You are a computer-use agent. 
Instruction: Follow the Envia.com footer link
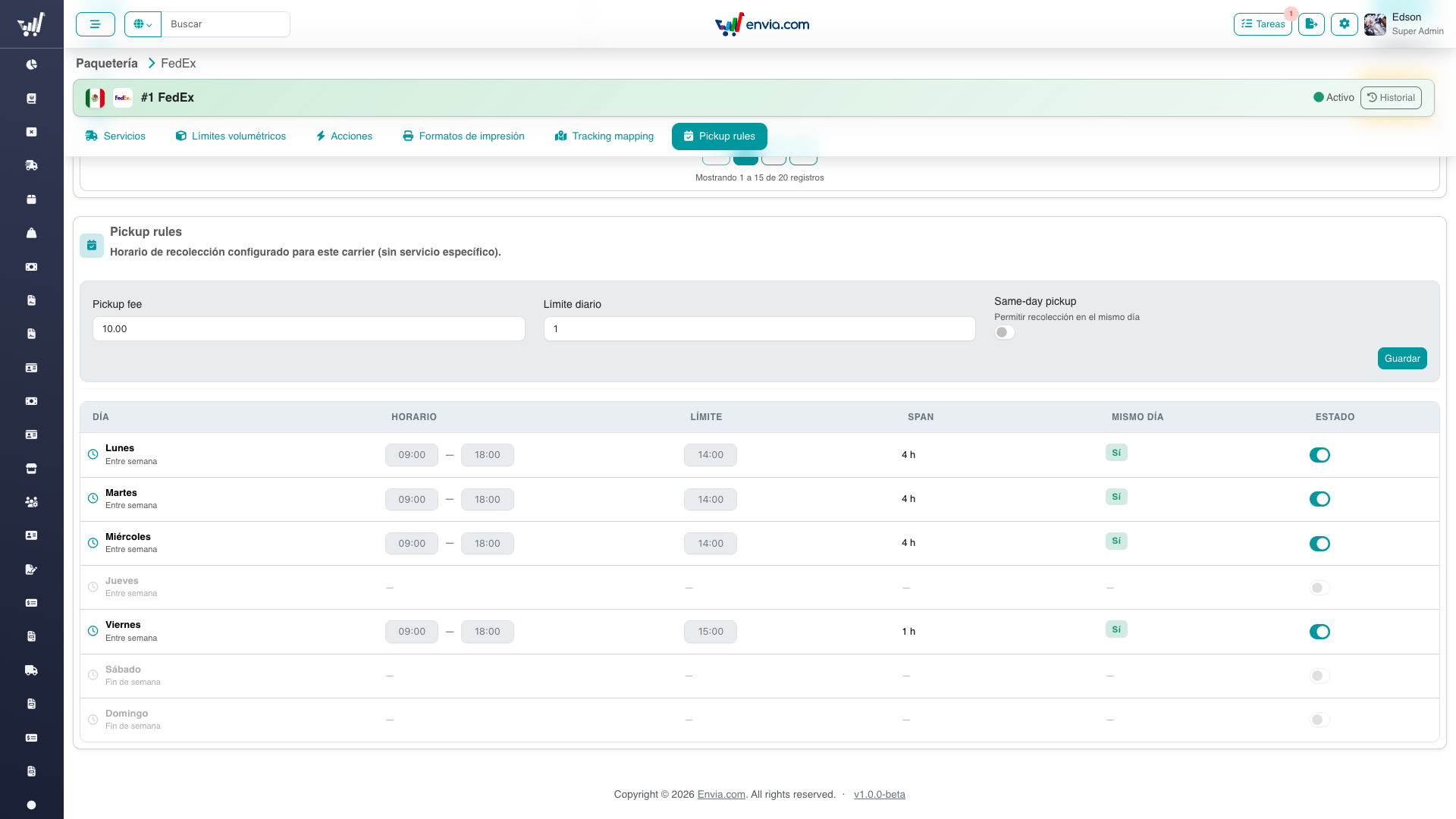pyautogui.click(x=721, y=795)
